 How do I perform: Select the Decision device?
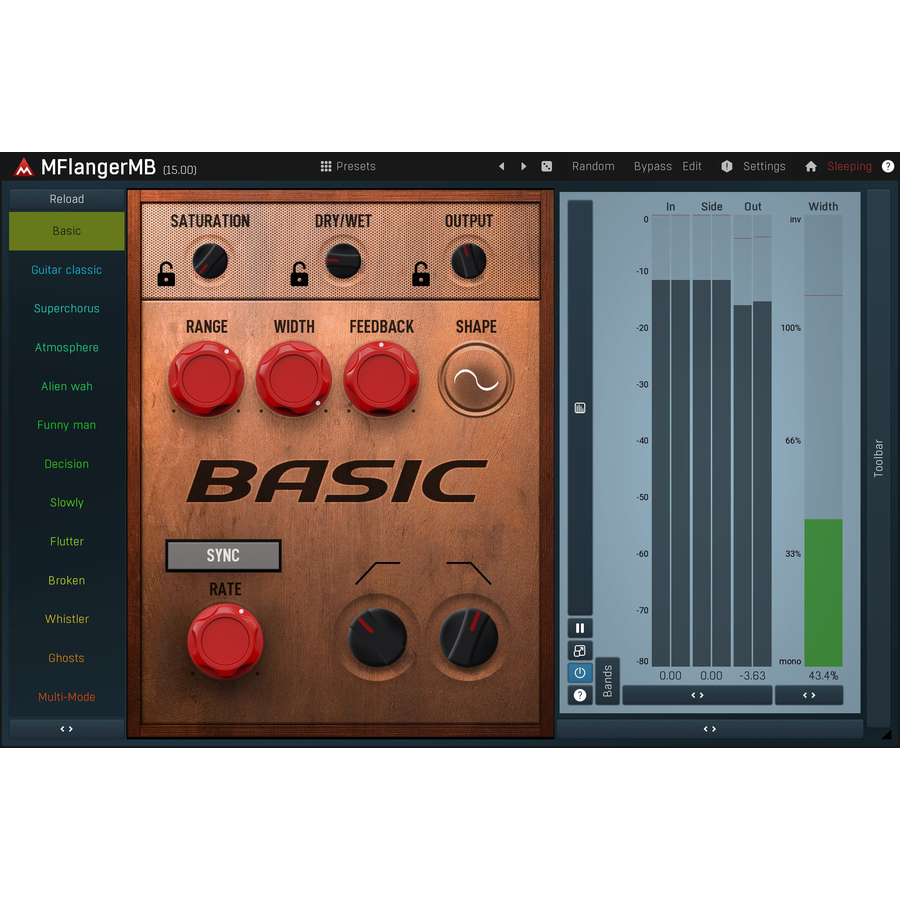click(x=67, y=464)
